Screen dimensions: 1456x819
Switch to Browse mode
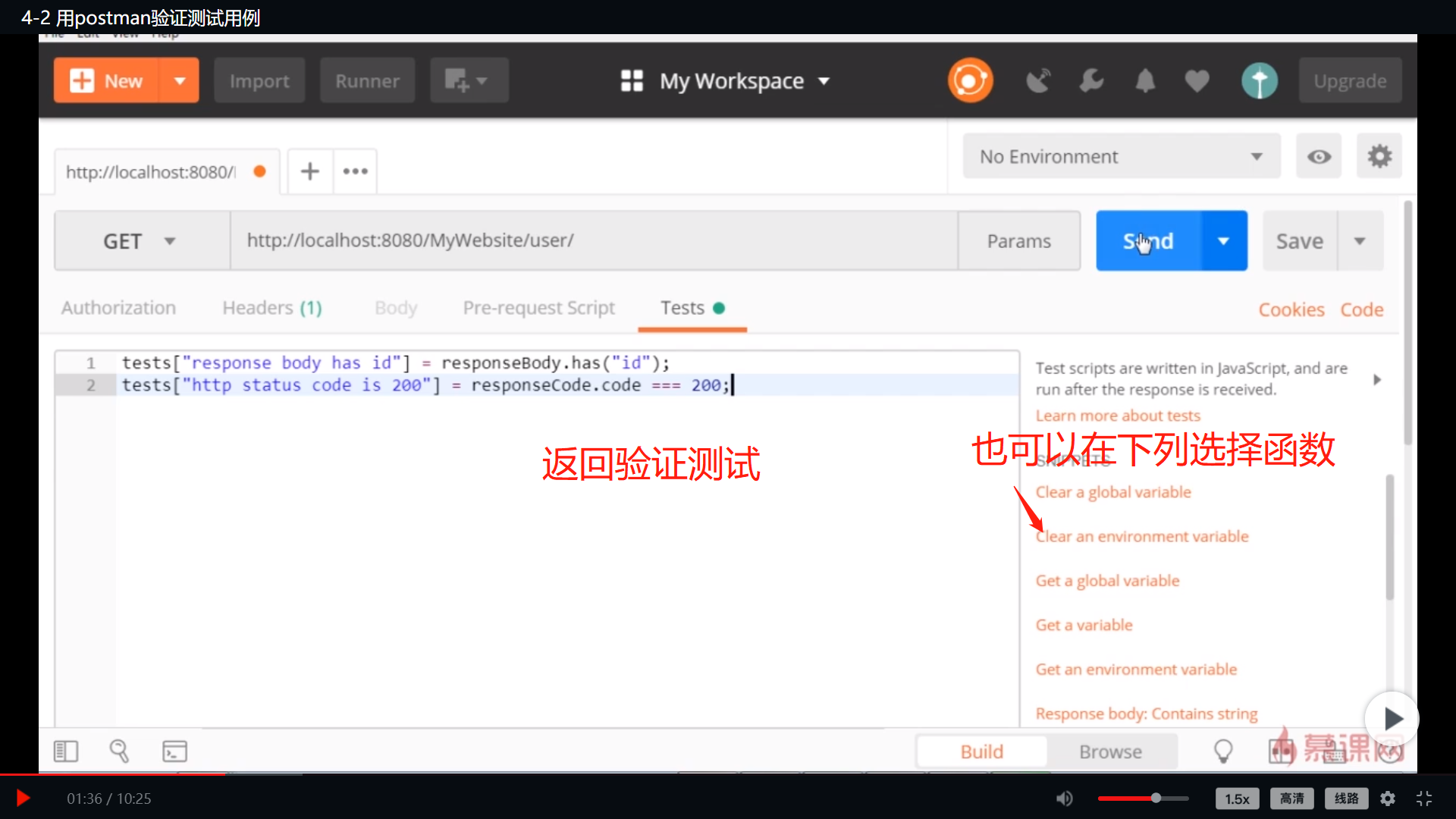tap(1110, 751)
